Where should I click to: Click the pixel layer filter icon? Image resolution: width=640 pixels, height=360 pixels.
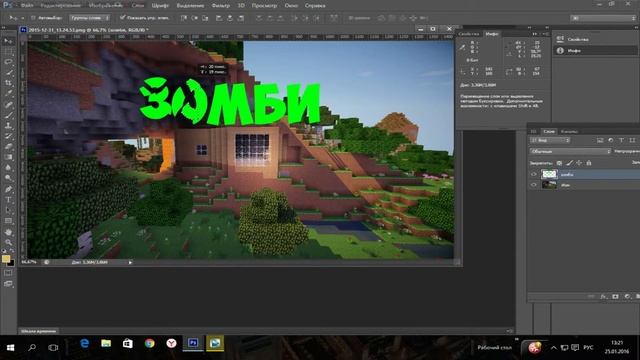pos(600,140)
